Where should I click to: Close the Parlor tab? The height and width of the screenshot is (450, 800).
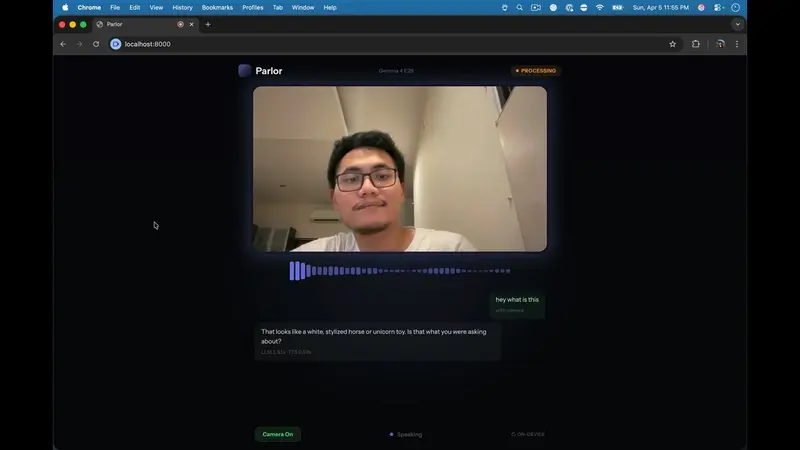191,24
